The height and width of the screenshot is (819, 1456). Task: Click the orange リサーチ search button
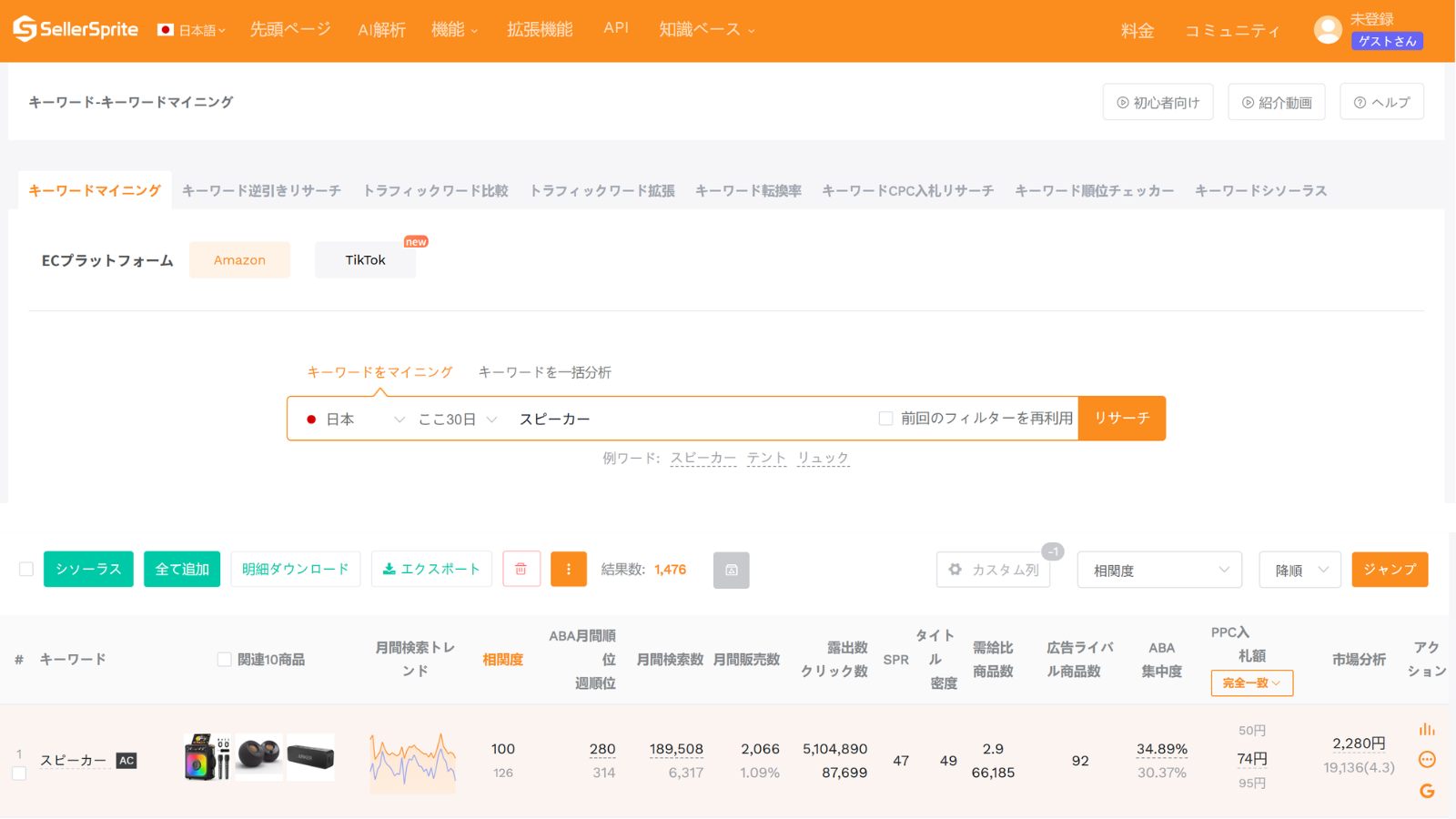1122,419
